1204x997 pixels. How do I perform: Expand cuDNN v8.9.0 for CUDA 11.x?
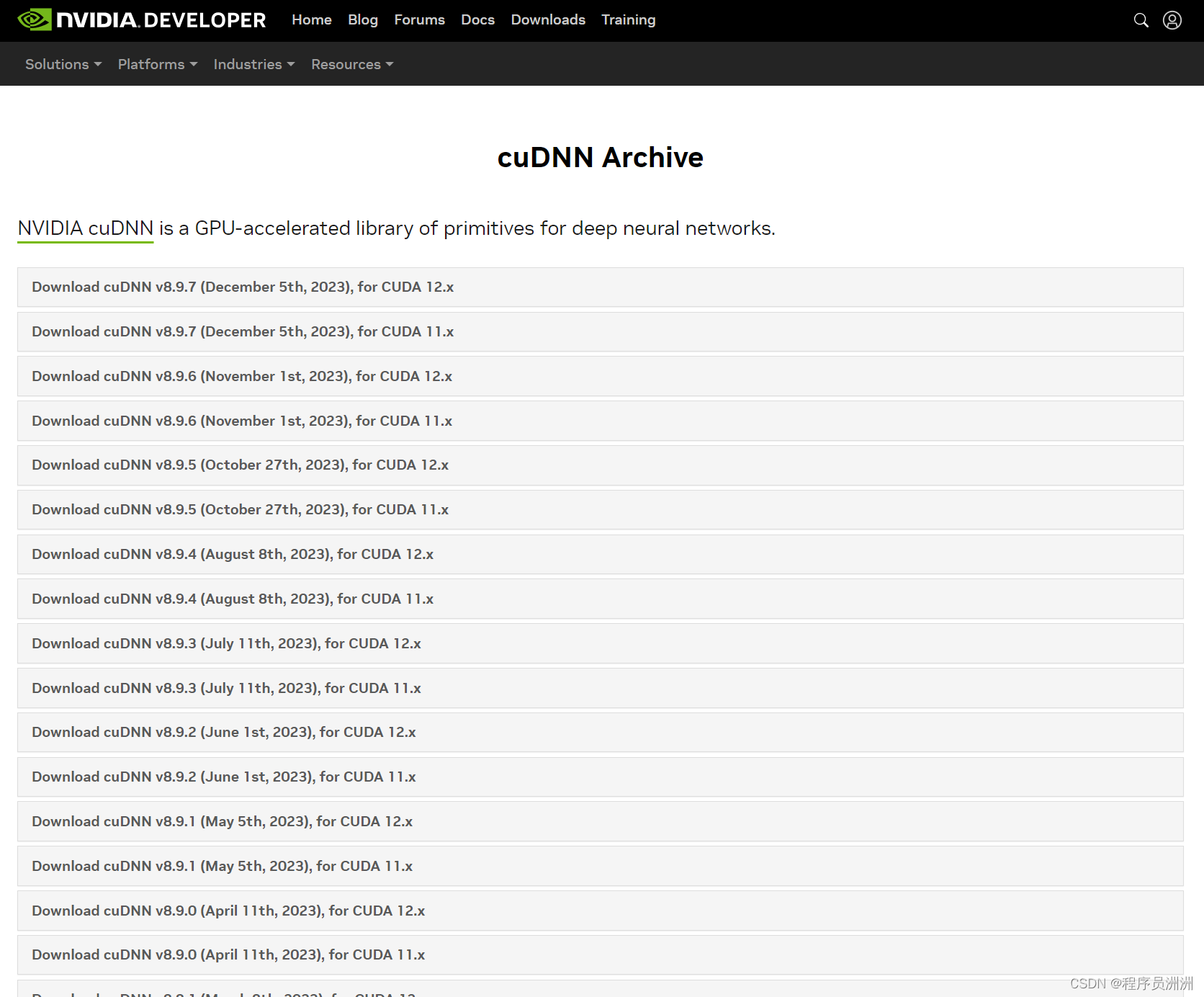pyautogui.click(x=601, y=955)
